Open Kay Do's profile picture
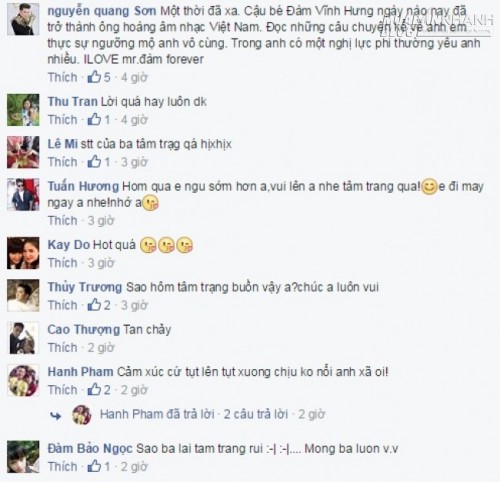This screenshot has height=482, width=500. (23, 253)
